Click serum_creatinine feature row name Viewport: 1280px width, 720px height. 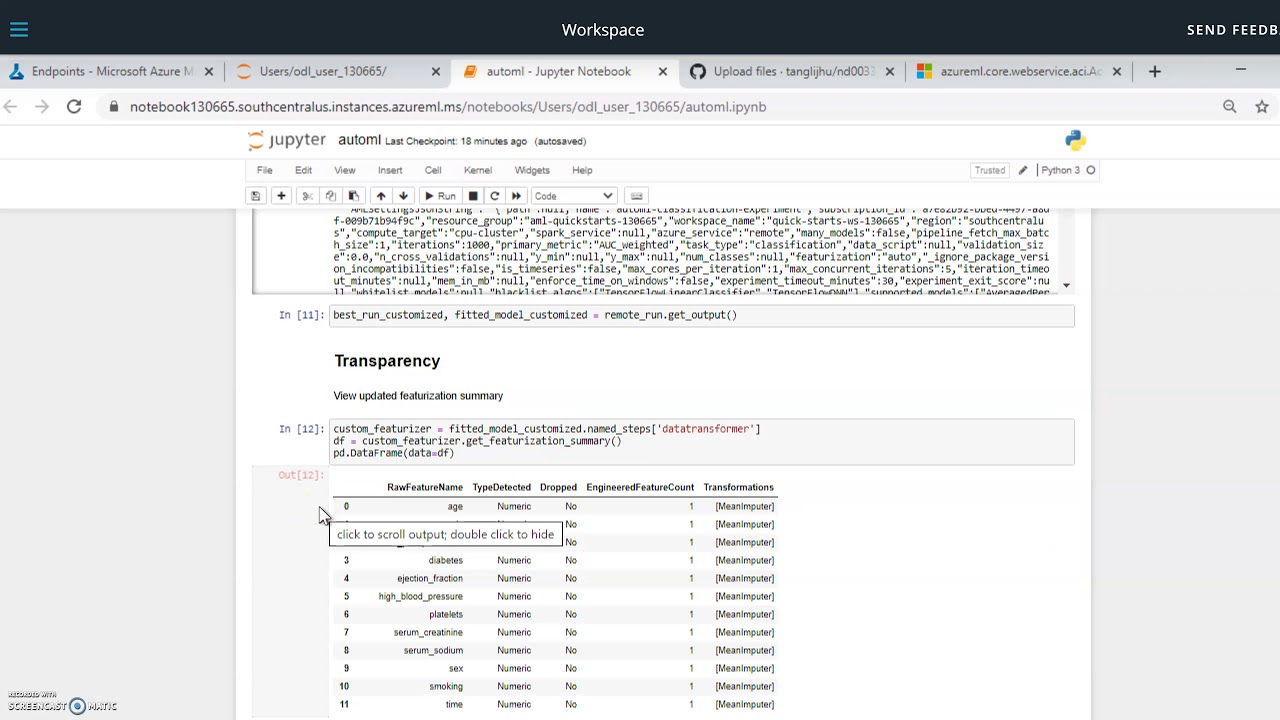click(428, 632)
